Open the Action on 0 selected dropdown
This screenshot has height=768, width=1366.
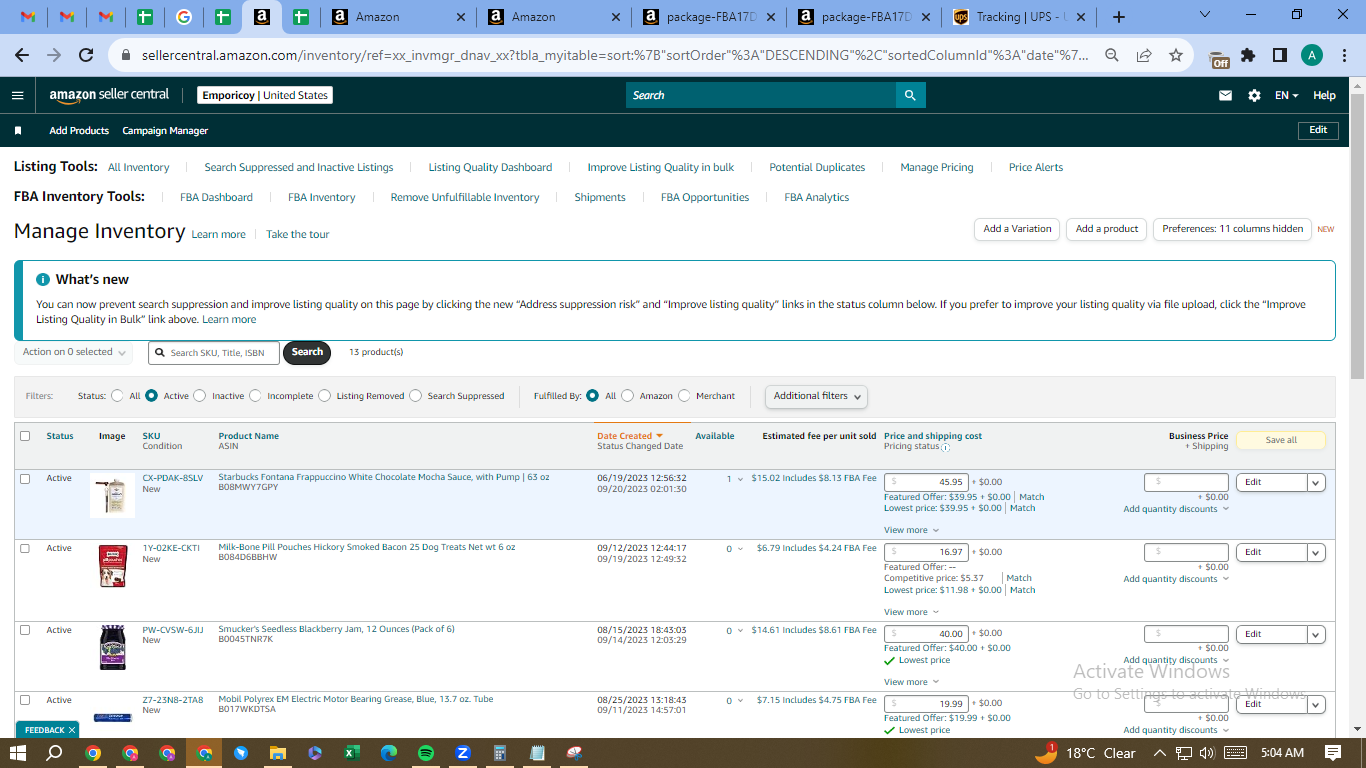point(74,352)
